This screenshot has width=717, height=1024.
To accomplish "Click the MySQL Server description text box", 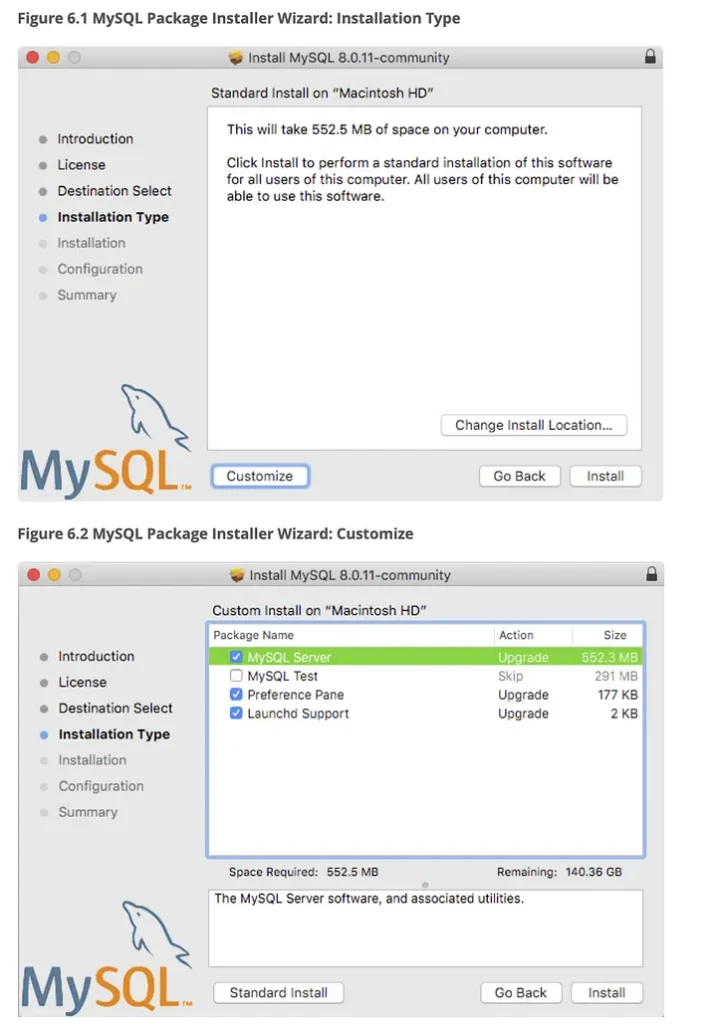I will point(426,928).
